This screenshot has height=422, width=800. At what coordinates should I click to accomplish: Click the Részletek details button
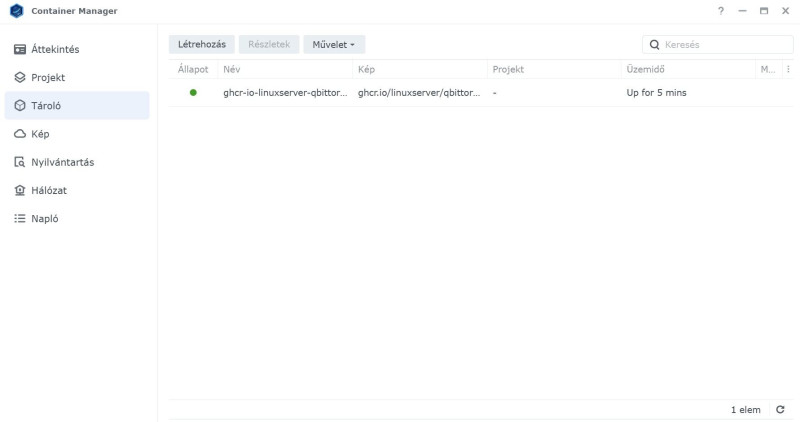pyautogui.click(x=269, y=44)
